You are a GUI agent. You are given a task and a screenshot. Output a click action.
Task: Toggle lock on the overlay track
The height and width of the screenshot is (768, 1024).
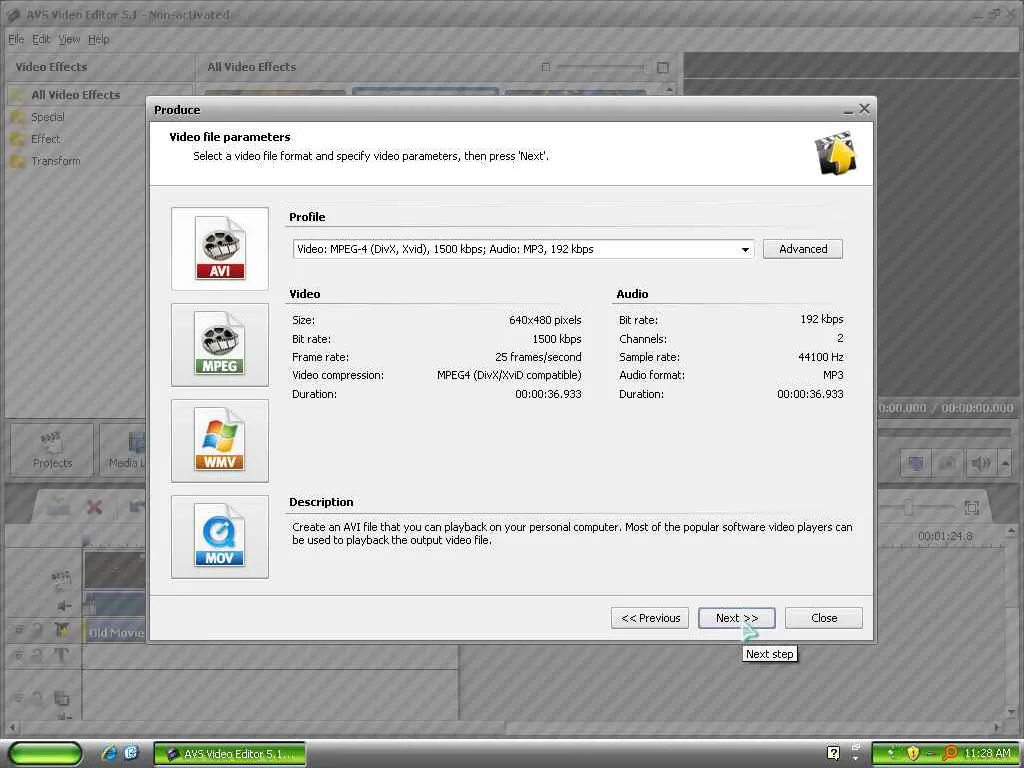[x=37, y=699]
